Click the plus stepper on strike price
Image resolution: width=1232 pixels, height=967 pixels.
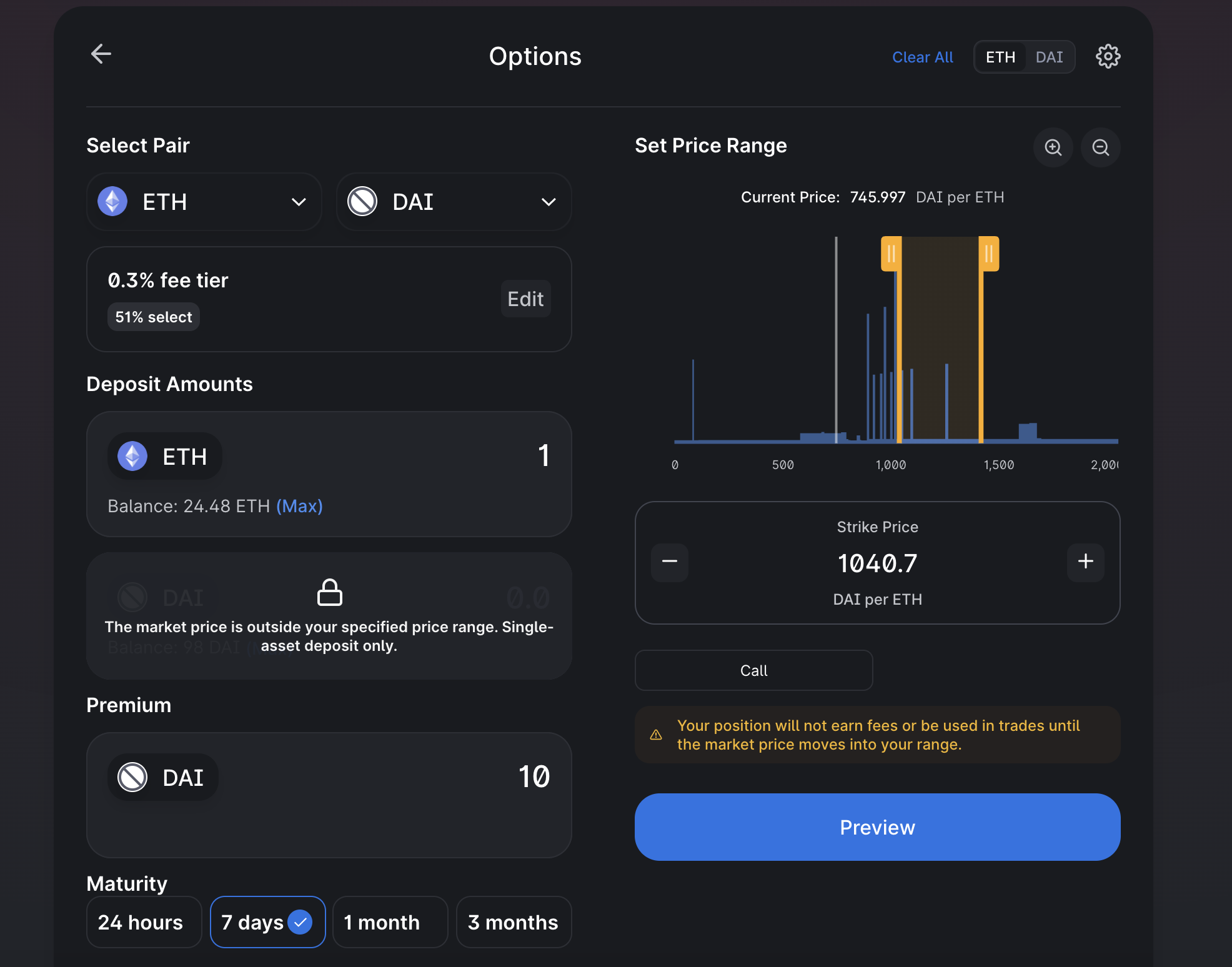(x=1085, y=561)
